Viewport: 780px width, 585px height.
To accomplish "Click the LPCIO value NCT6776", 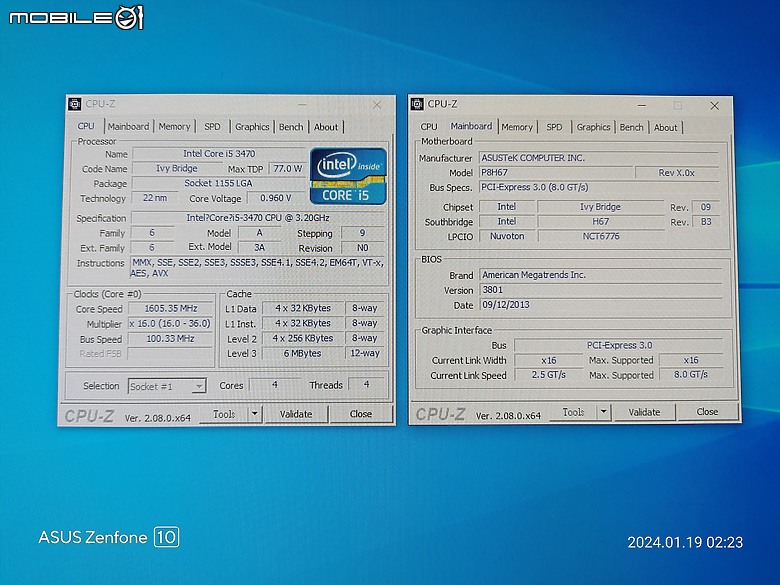I will (601, 236).
